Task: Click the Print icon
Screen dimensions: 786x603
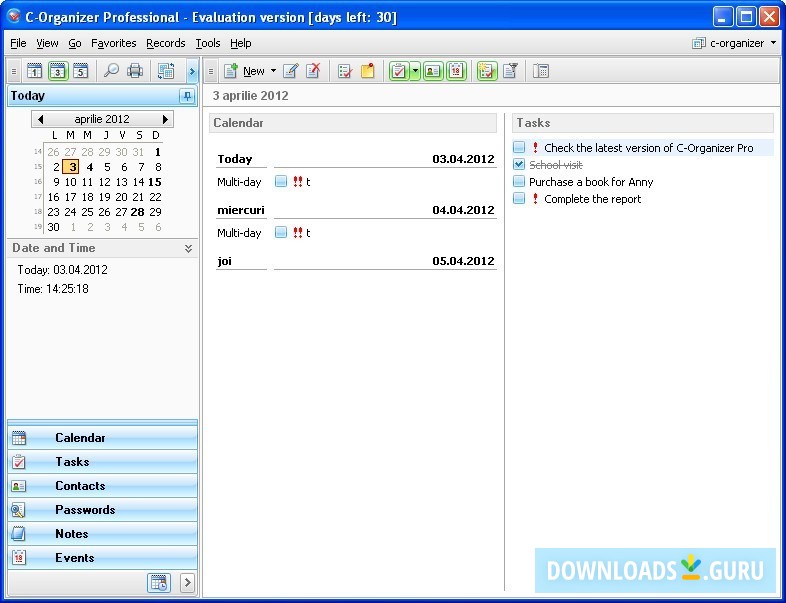Action: 135,71
